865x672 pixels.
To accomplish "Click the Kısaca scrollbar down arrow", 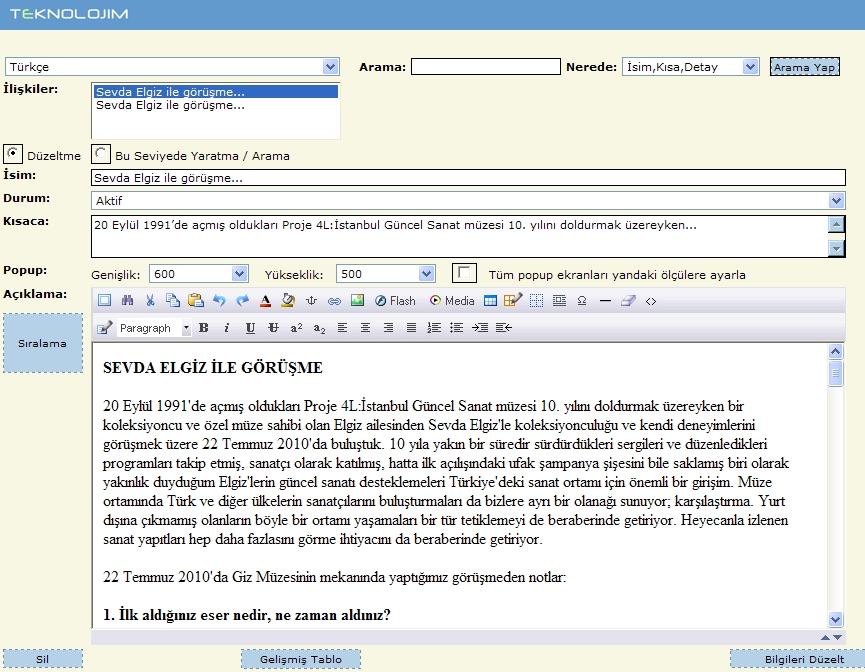I will (836, 249).
